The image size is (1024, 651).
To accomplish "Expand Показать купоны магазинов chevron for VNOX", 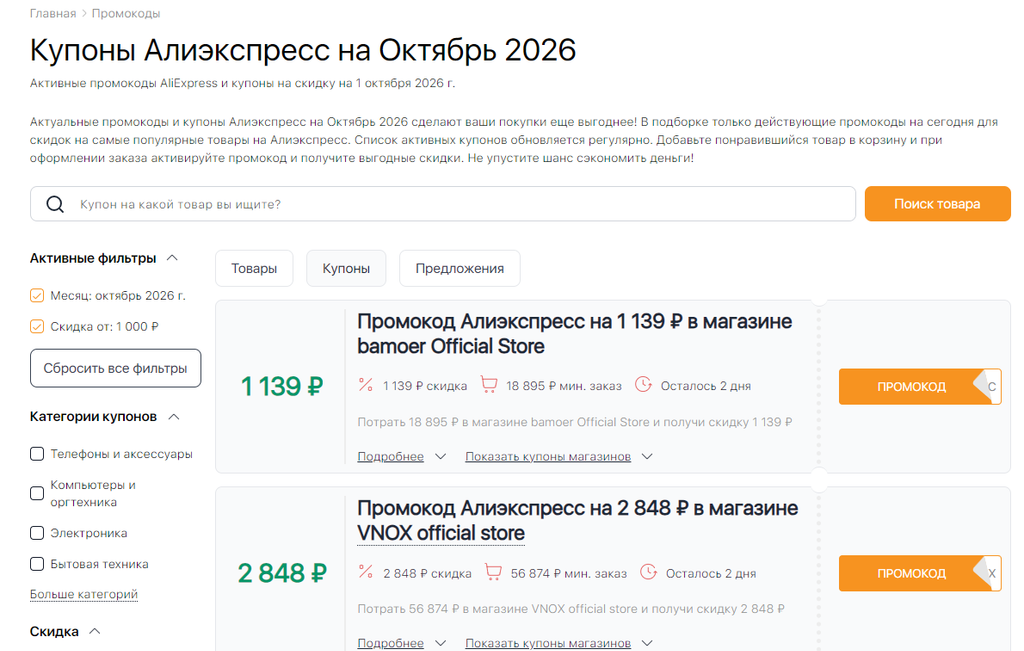I will coord(647,643).
